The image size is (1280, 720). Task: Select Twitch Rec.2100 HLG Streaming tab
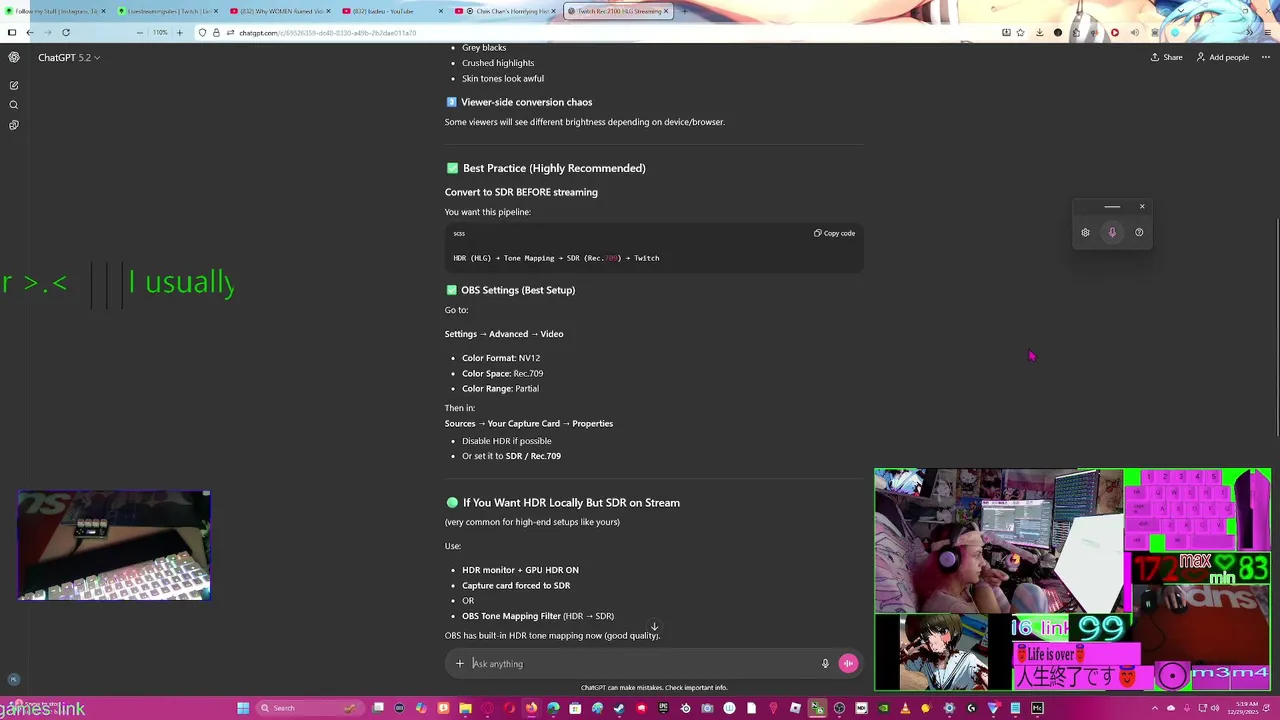(x=618, y=11)
